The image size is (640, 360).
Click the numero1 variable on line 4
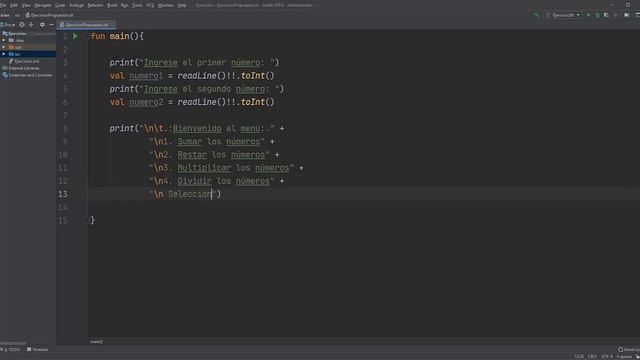click(x=146, y=76)
